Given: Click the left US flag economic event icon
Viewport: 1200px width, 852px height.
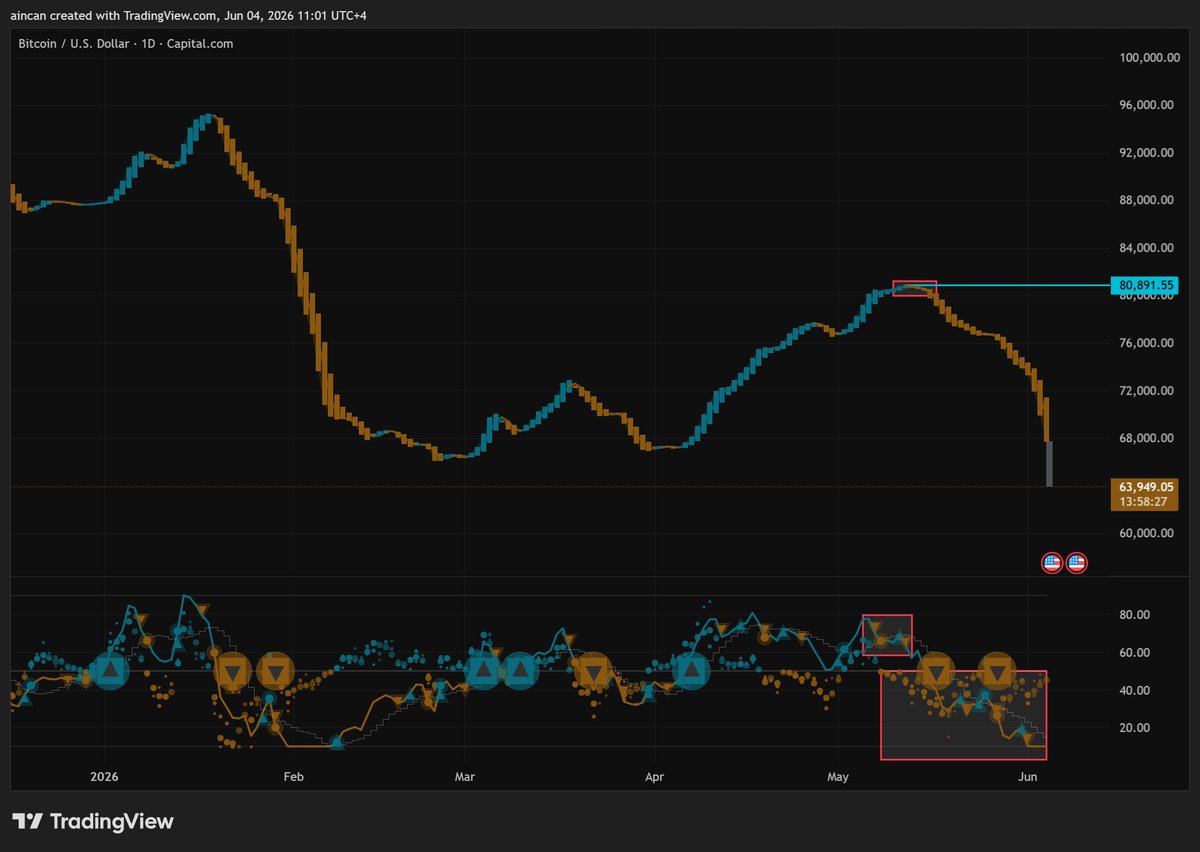Looking at the screenshot, I should coord(1052,563).
